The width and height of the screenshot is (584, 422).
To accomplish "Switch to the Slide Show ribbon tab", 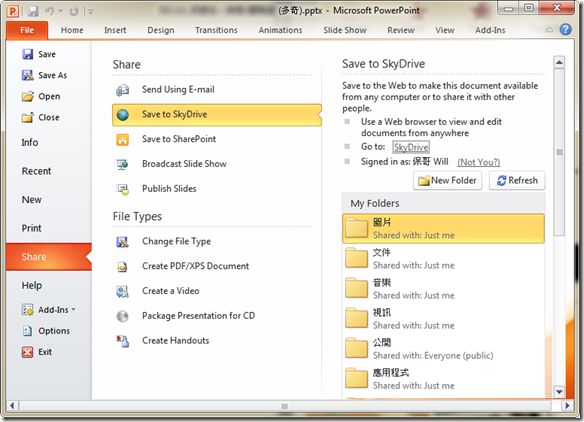I will tap(345, 30).
